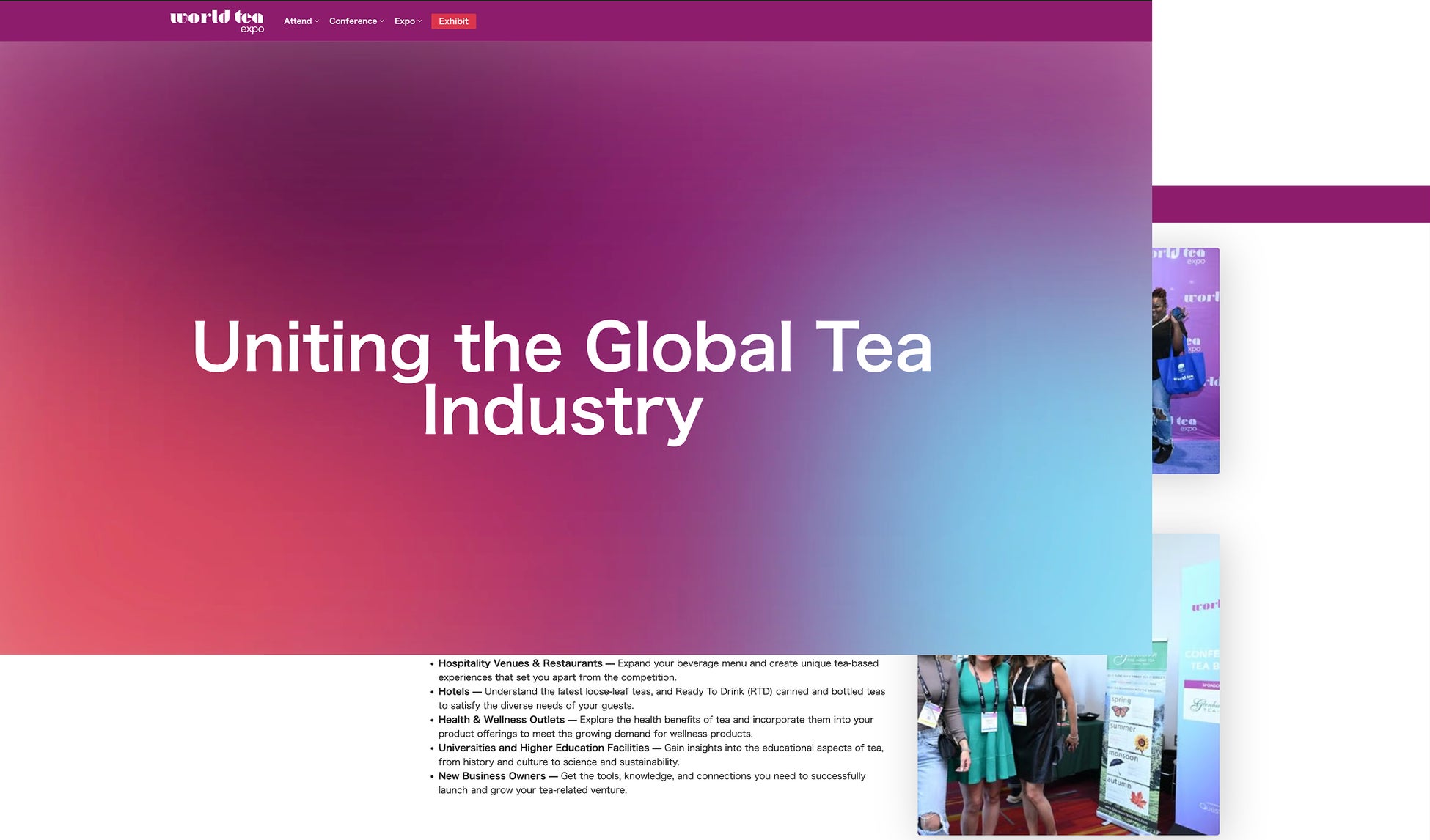
Task: Expand the chevron beside Attend
Action: pyautogui.click(x=317, y=21)
